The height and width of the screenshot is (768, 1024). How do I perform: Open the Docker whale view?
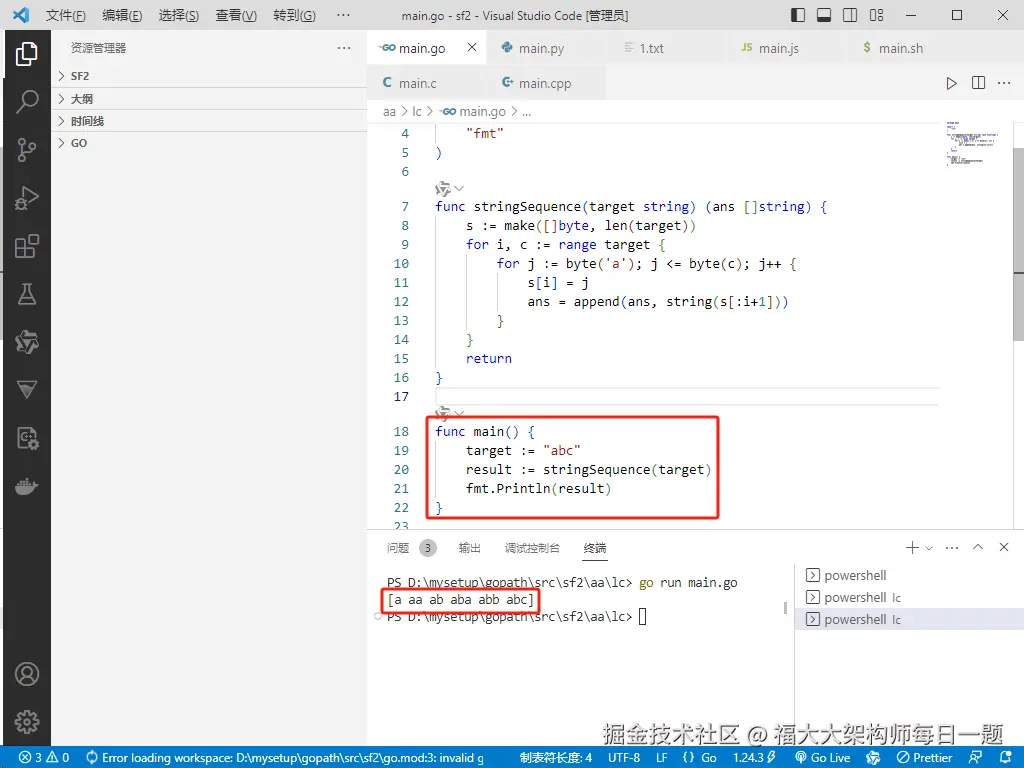27,487
